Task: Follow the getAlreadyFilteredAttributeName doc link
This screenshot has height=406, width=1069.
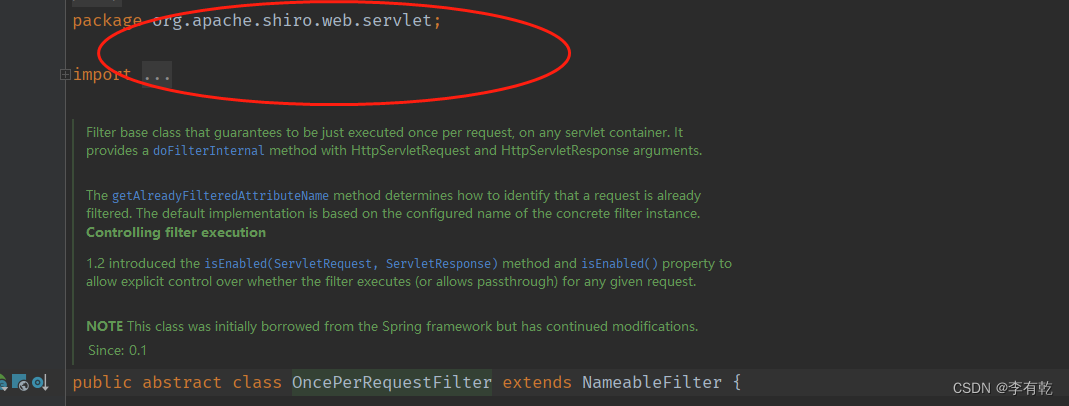Action: (x=220, y=196)
